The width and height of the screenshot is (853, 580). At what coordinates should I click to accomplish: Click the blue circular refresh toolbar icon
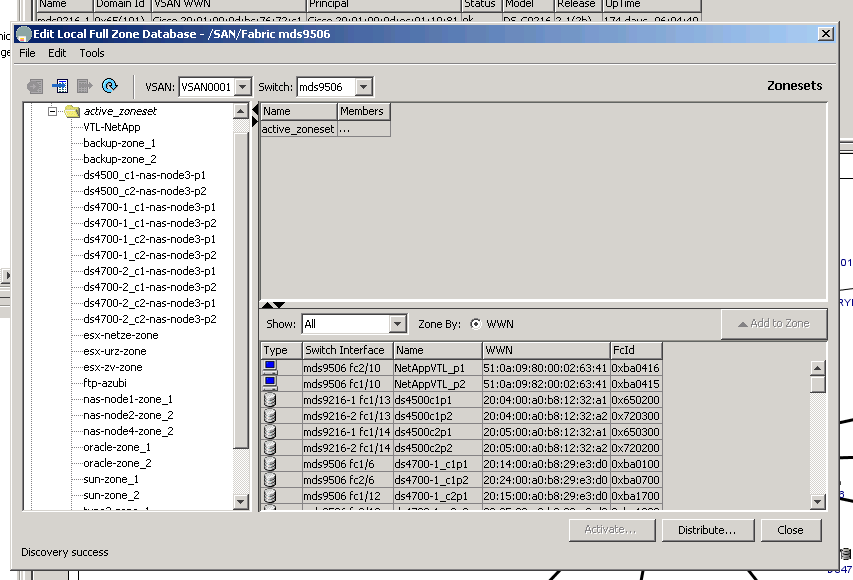tap(110, 86)
